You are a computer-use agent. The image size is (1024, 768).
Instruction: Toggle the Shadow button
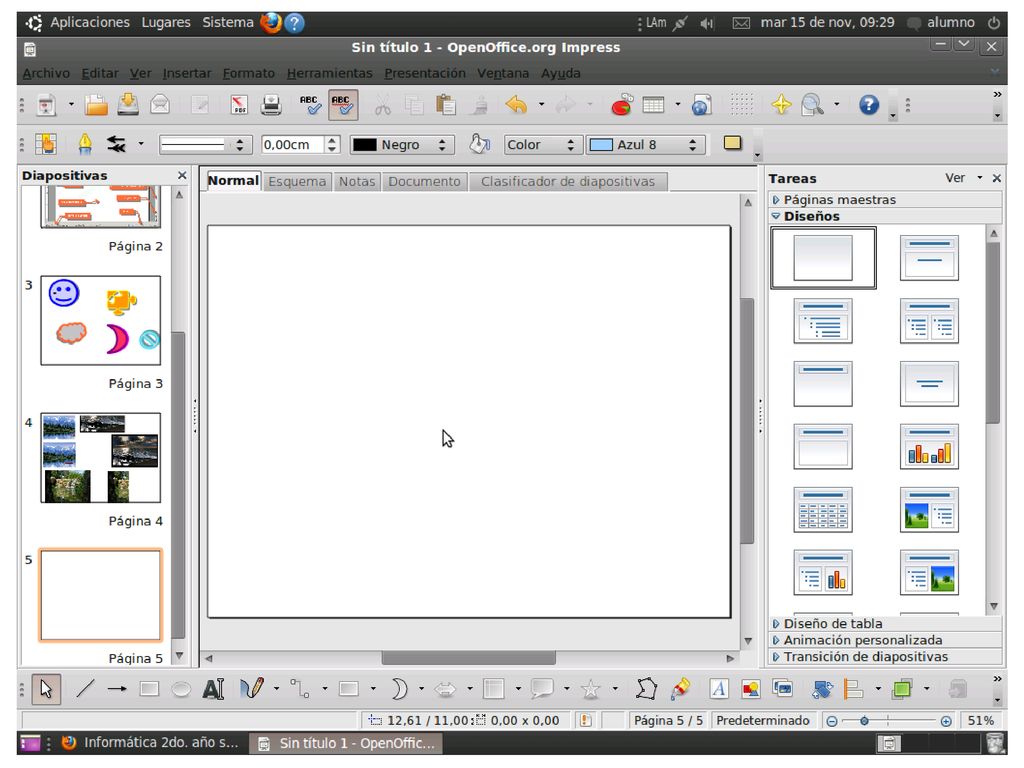(733, 143)
